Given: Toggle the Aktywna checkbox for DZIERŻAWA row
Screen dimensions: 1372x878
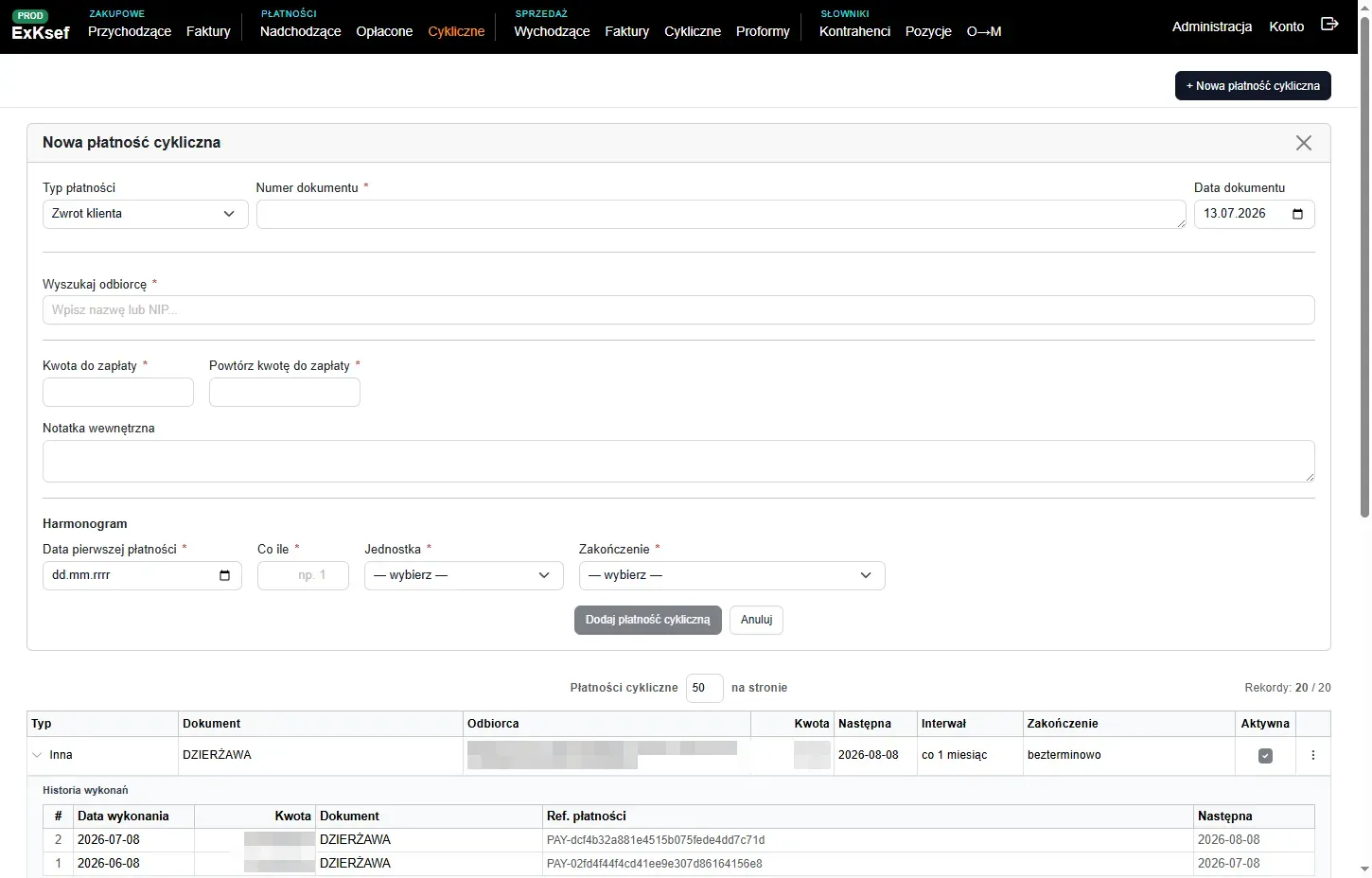Looking at the screenshot, I should [1265, 756].
